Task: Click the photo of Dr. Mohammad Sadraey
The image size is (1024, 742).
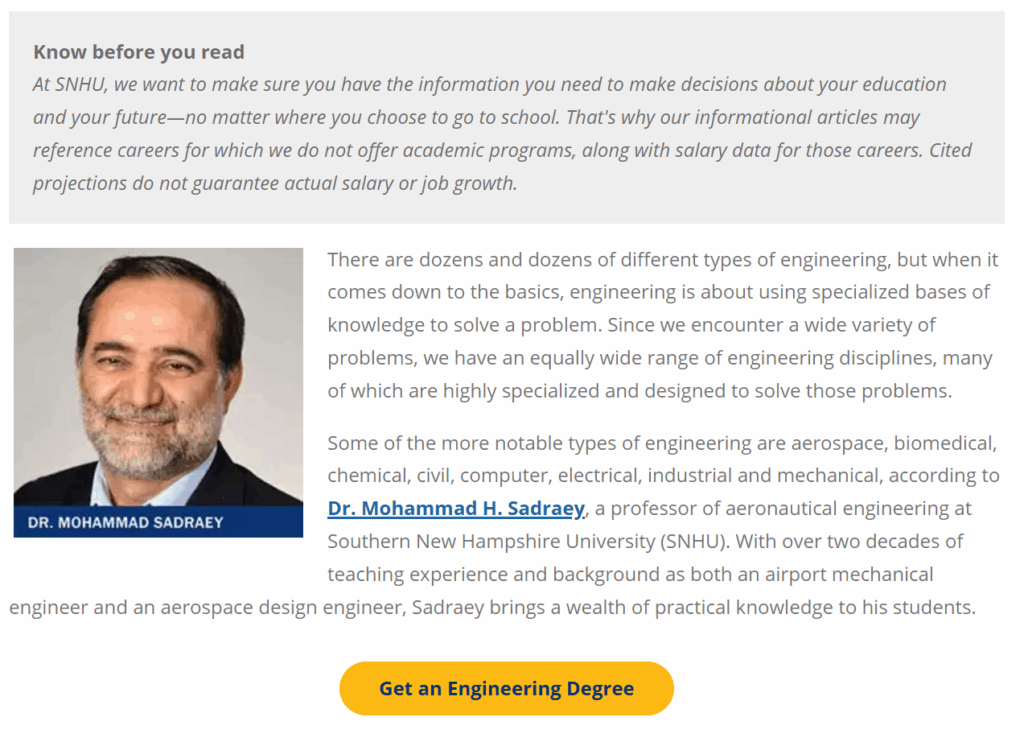Action: click(157, 375)
